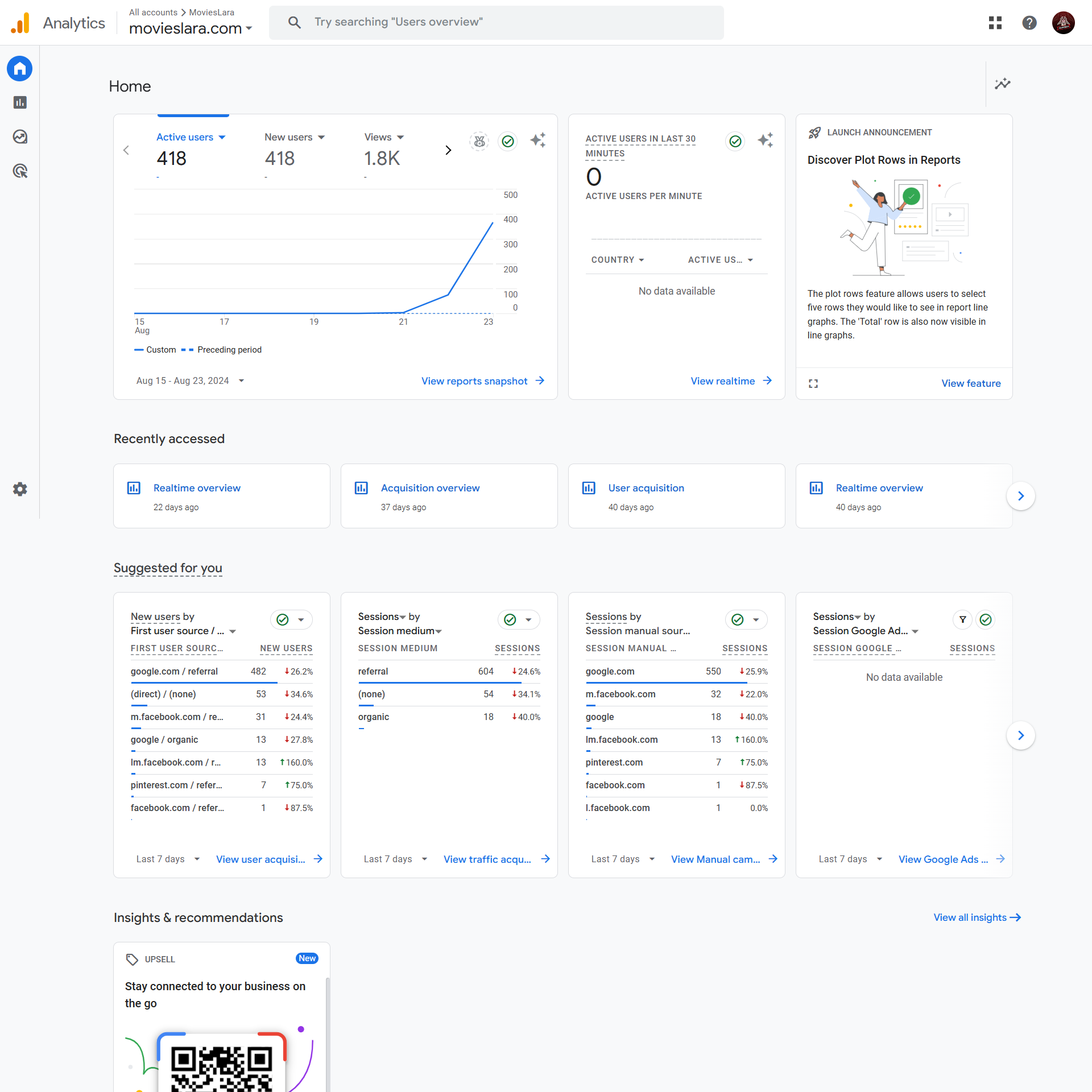The height and width of the screenshot is (1092, 1092).
Task: Expand the Country dimension dropdown
Action: click(618, 260)
